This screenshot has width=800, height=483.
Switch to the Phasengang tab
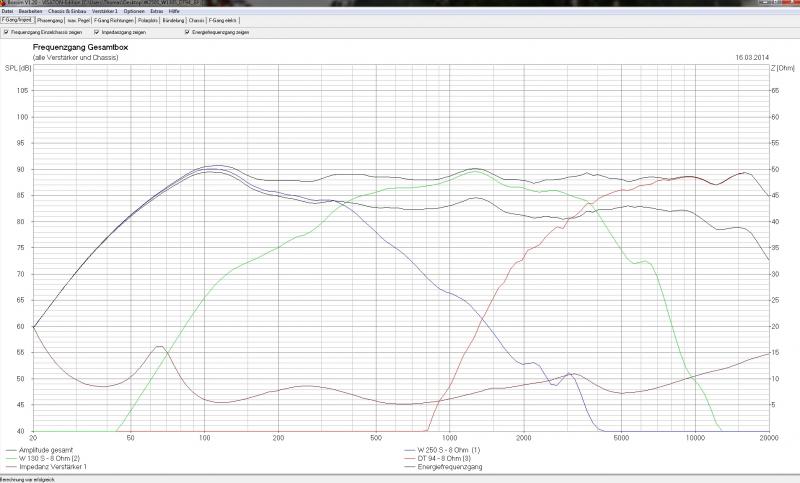[50, 20]
